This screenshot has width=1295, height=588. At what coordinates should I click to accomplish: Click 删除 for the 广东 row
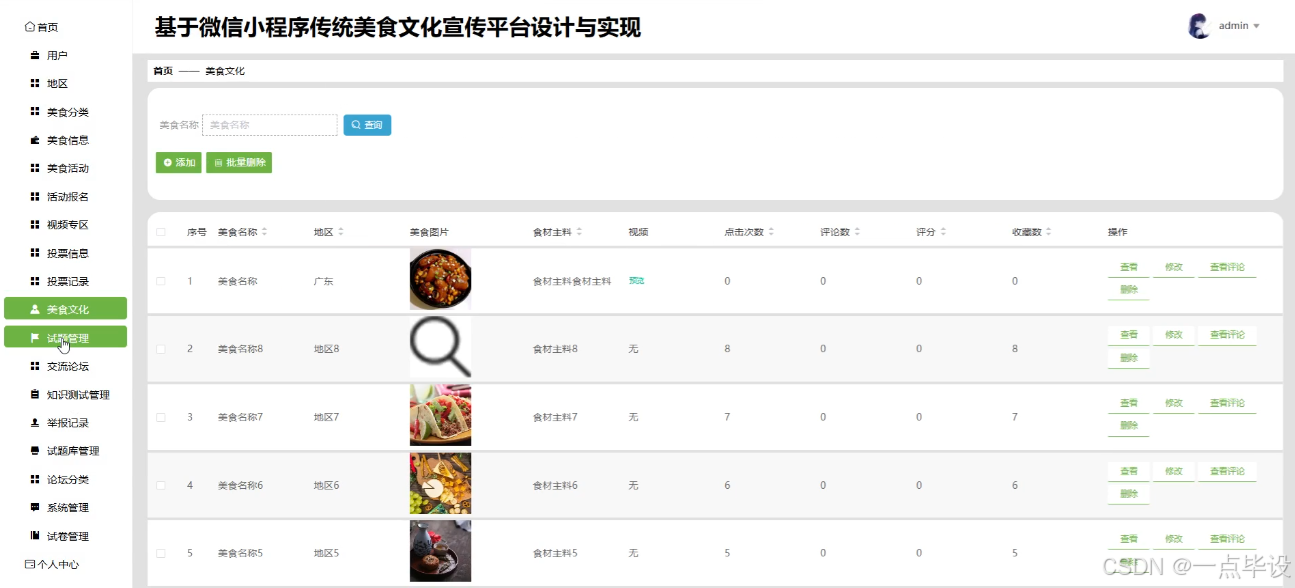(1129, 290)
